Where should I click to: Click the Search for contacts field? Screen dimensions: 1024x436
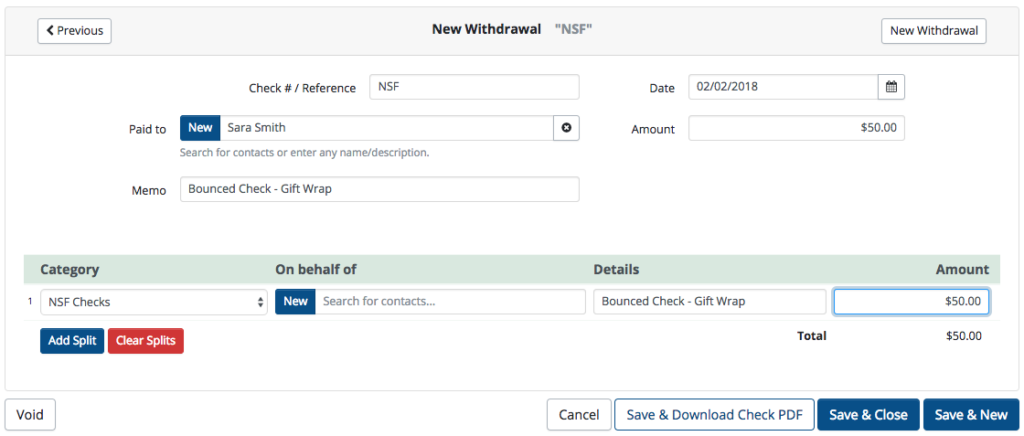(450, 302)
